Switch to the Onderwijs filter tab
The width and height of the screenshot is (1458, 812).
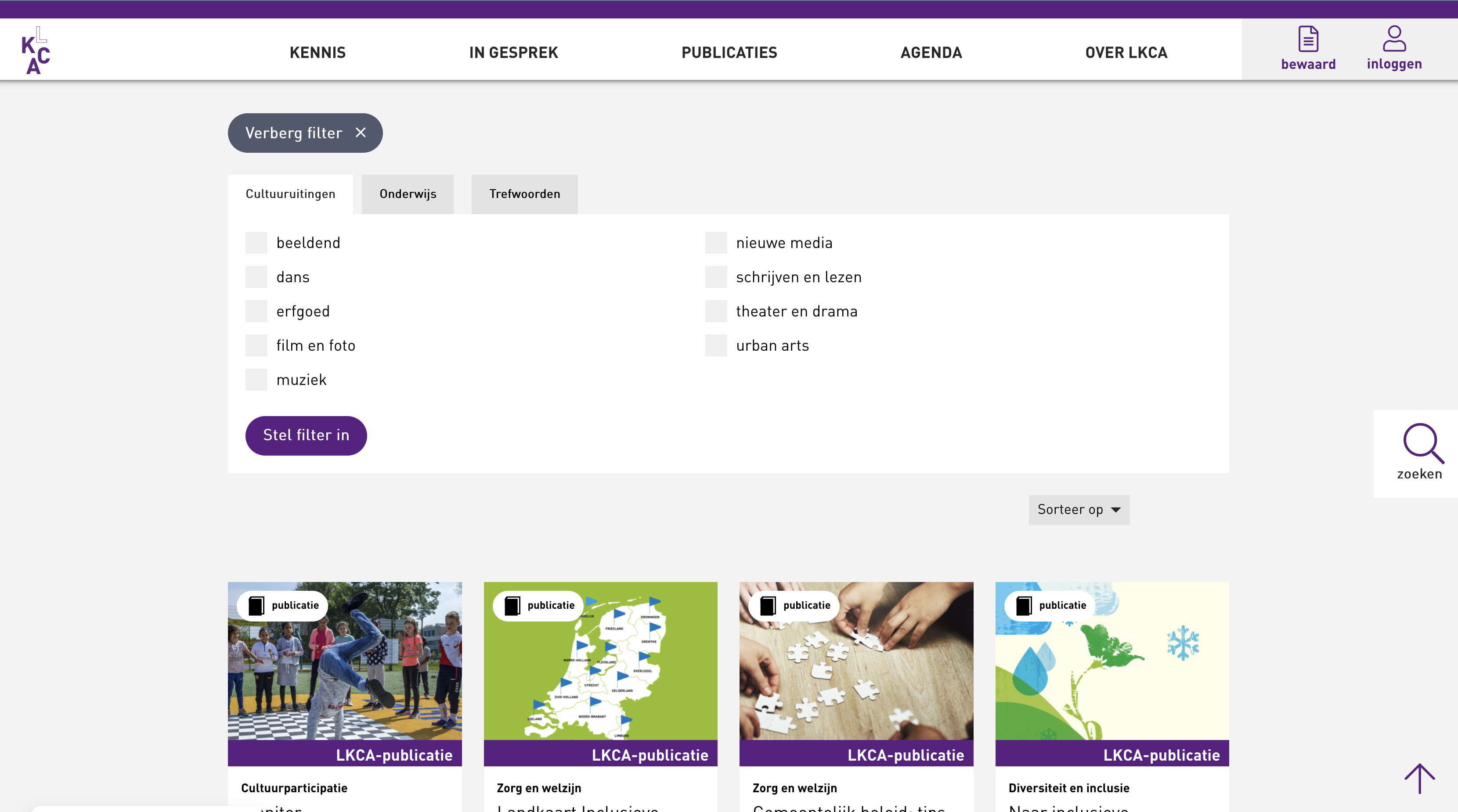tap(408, 194)
